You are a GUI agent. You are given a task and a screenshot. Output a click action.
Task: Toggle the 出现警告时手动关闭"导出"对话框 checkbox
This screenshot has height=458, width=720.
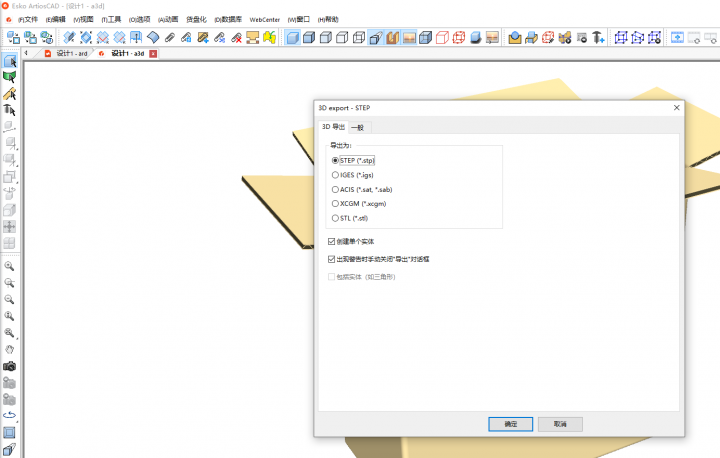(x=332, y=258)
